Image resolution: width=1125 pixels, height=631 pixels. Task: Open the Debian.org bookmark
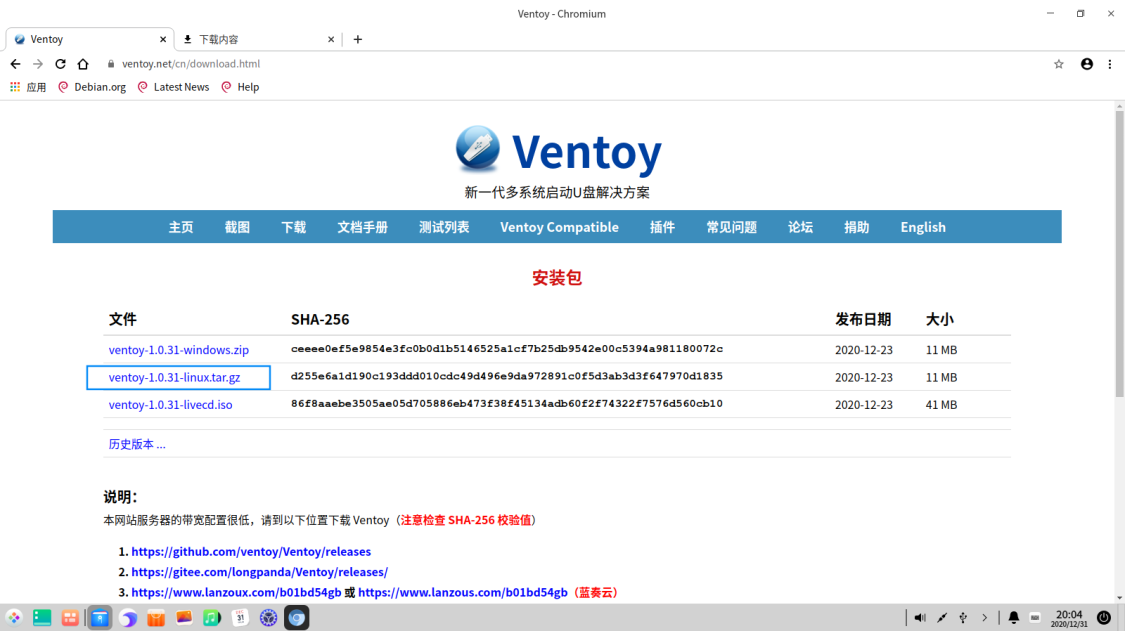click(92, 87)
